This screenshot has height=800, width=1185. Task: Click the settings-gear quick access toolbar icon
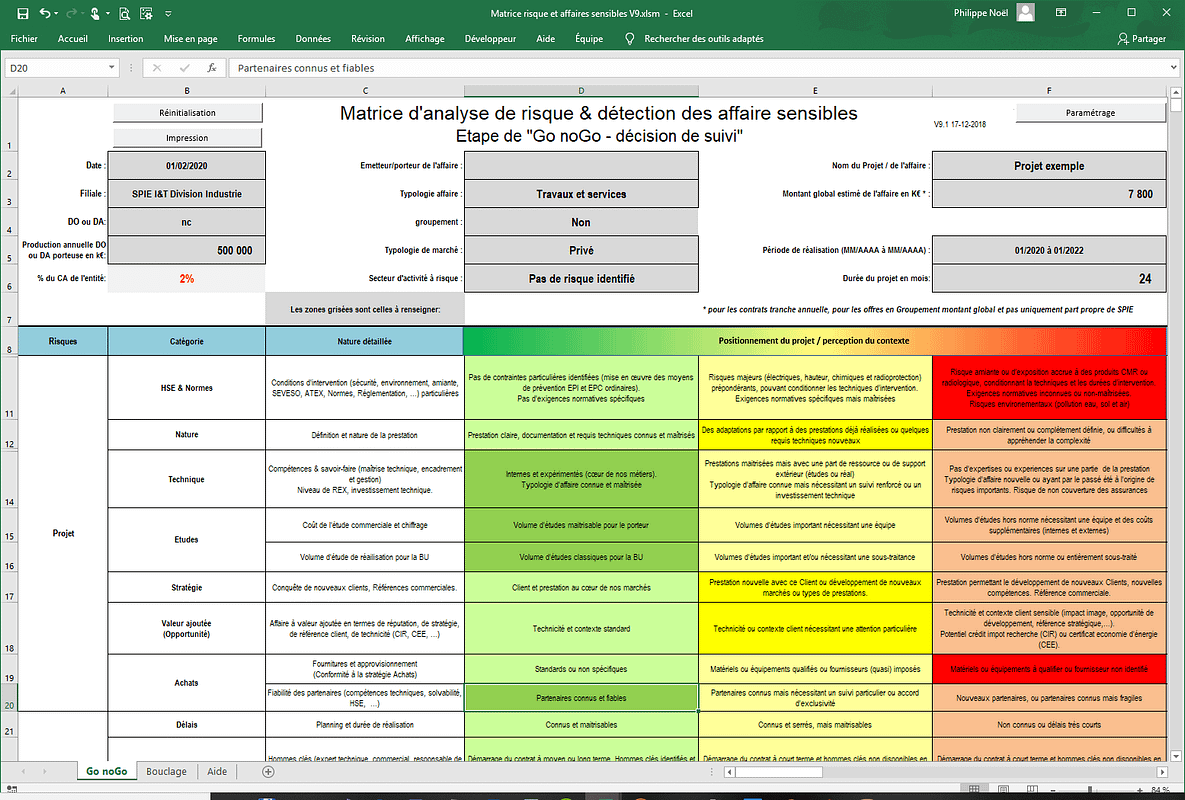[x=147, y=14]
